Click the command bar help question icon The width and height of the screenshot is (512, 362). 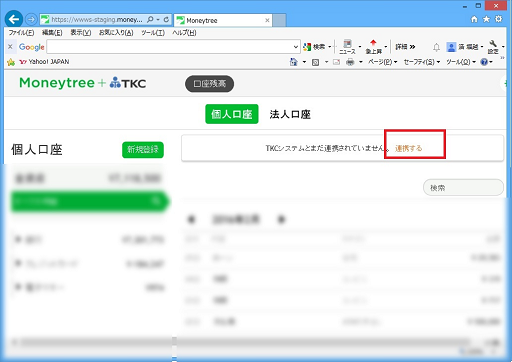[484, 62]
